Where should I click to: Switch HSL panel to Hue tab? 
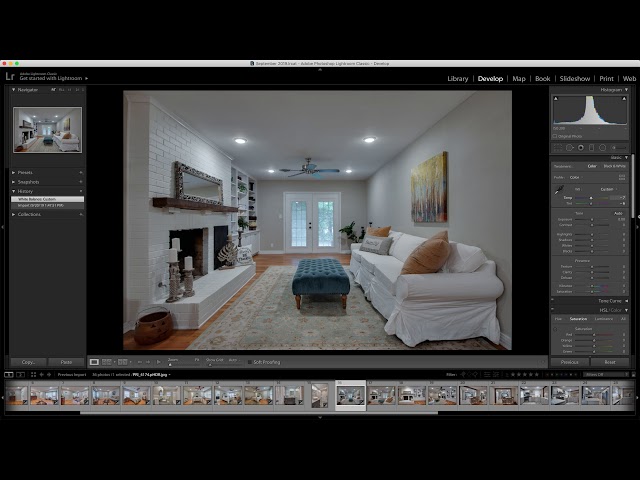tap(558, 319)
